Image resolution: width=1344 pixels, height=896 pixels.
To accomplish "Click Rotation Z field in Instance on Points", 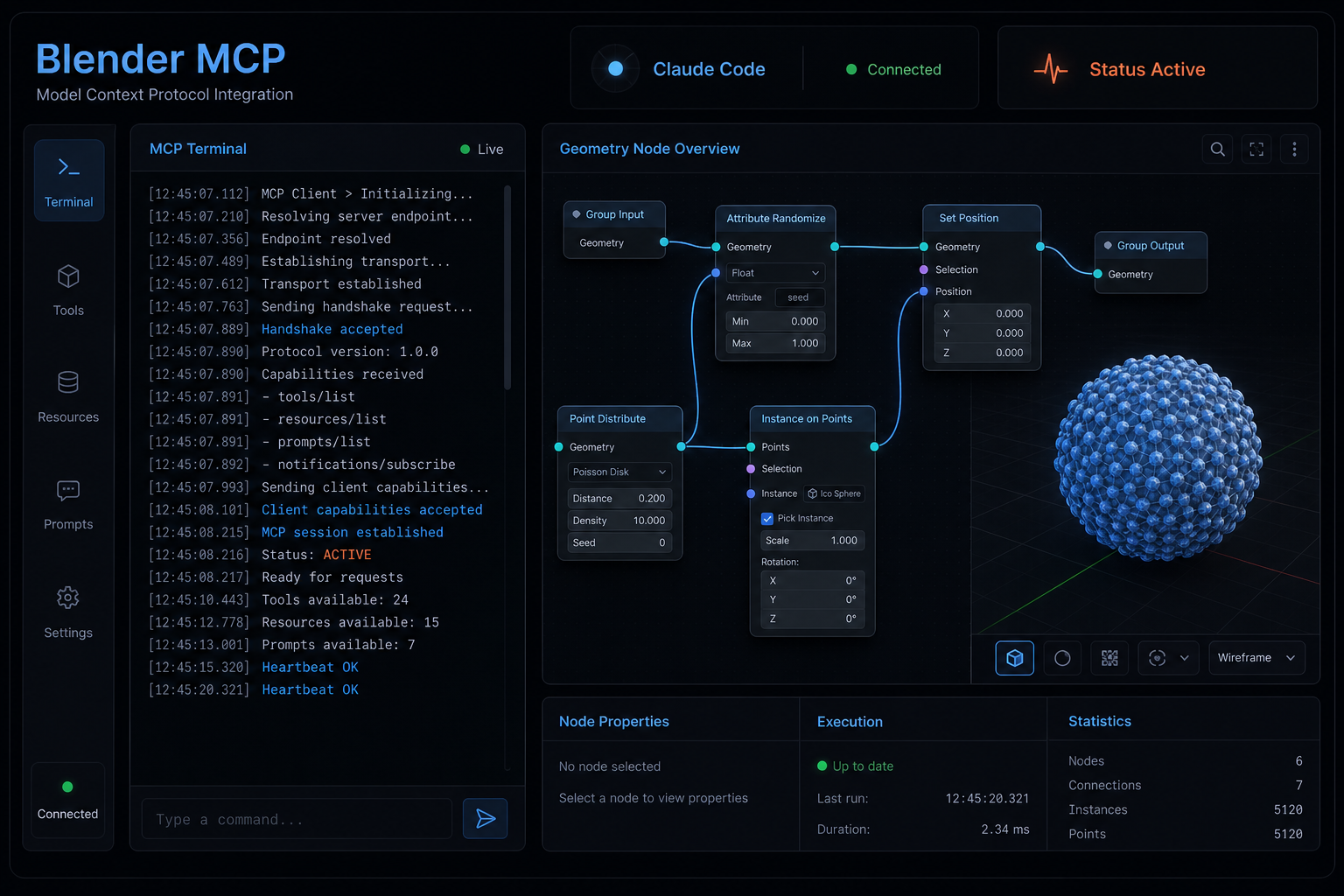I will pyautogui.click(x=813, y=619).
